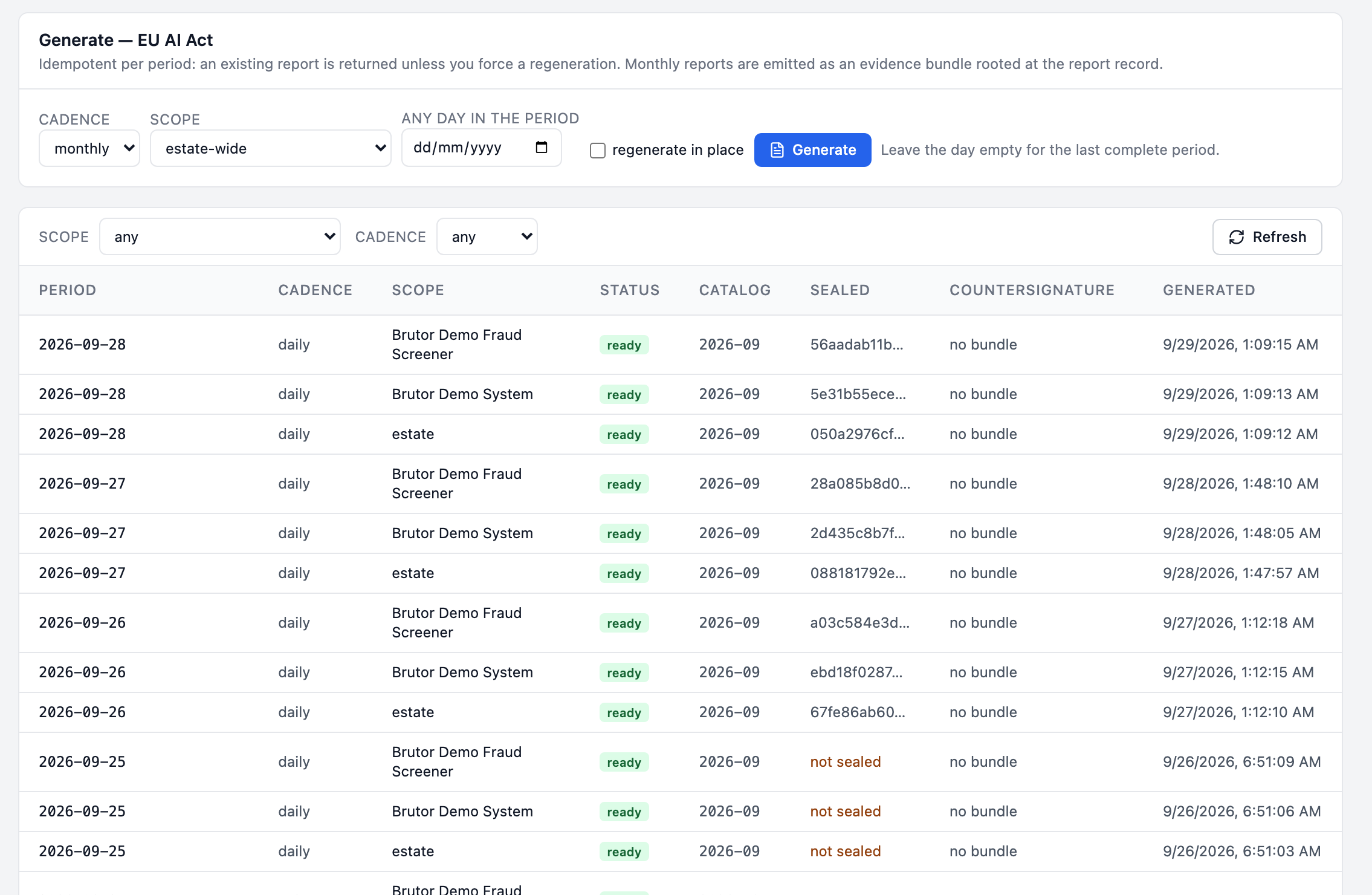
Task: Click Brutor Demo Fraud Screener in row a03c584e3d
Action: point(457,623)
